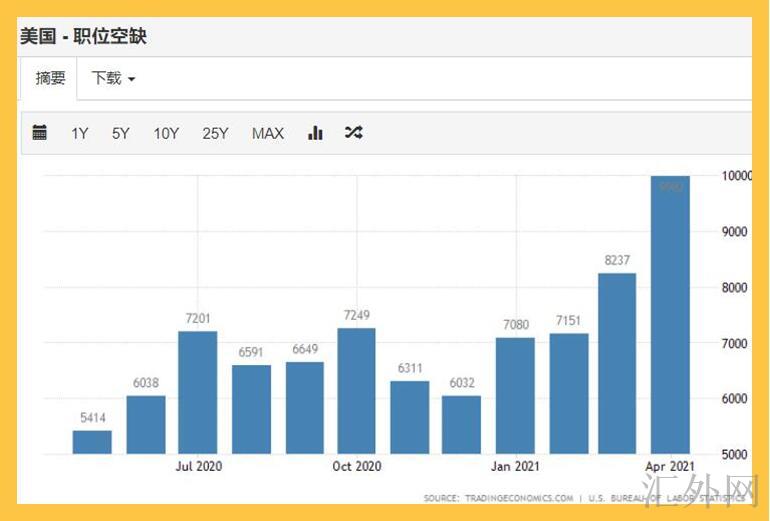Select the bar labeled 7080
Image resolution: width=770 pixels, height=521 pixels.
pyautogui.click(x=515, y=397)
